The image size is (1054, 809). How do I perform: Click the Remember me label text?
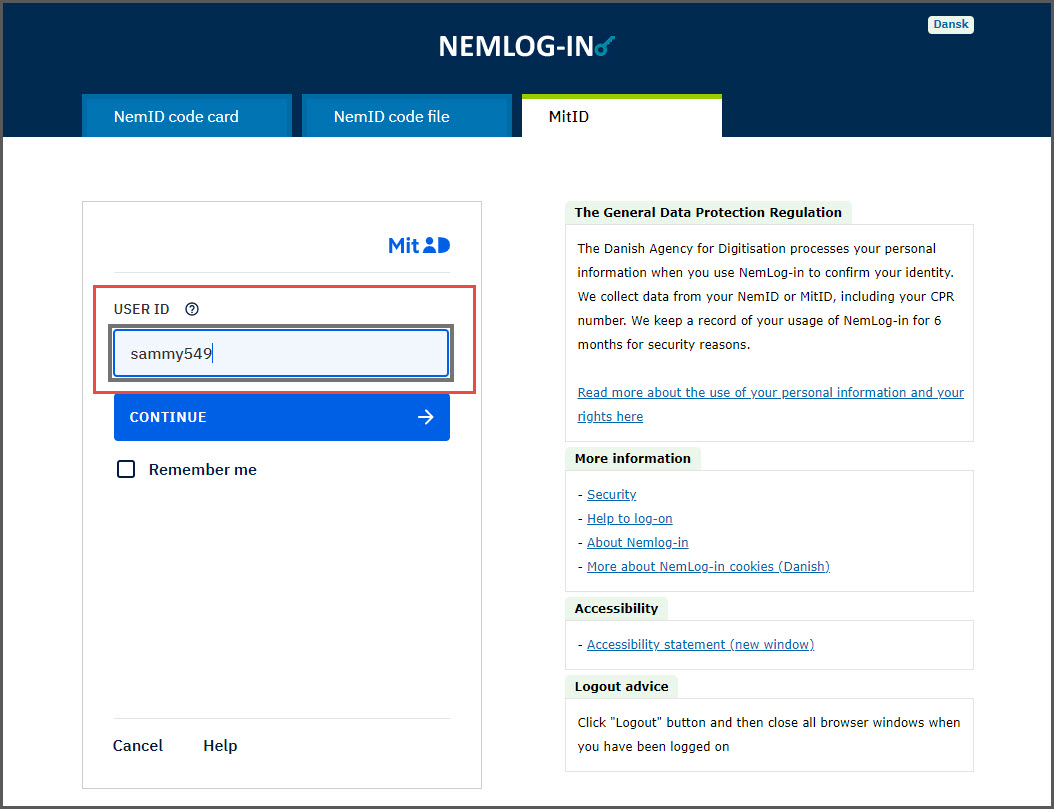click(203, 470)
